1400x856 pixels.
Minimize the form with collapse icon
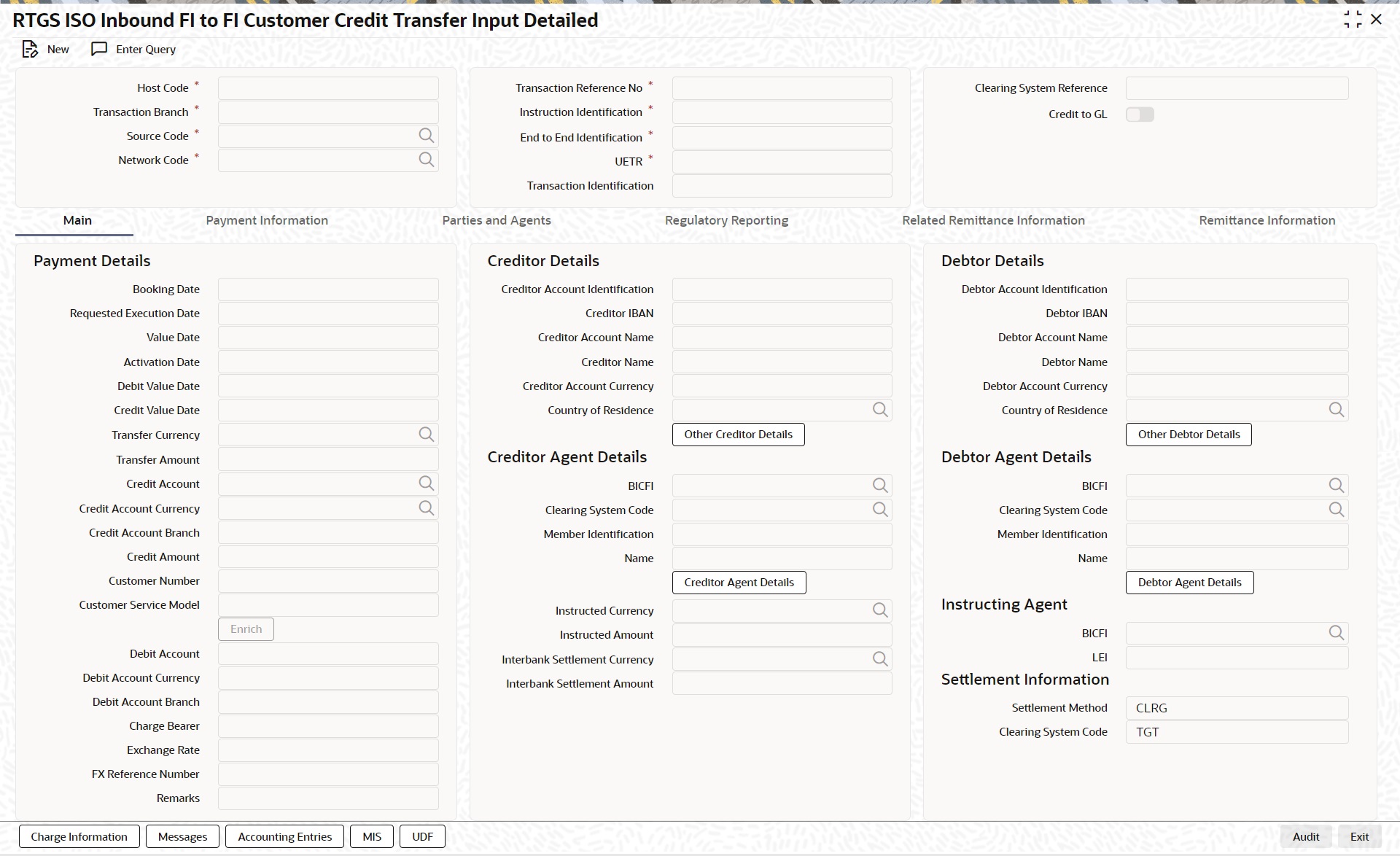point(1353,20)
